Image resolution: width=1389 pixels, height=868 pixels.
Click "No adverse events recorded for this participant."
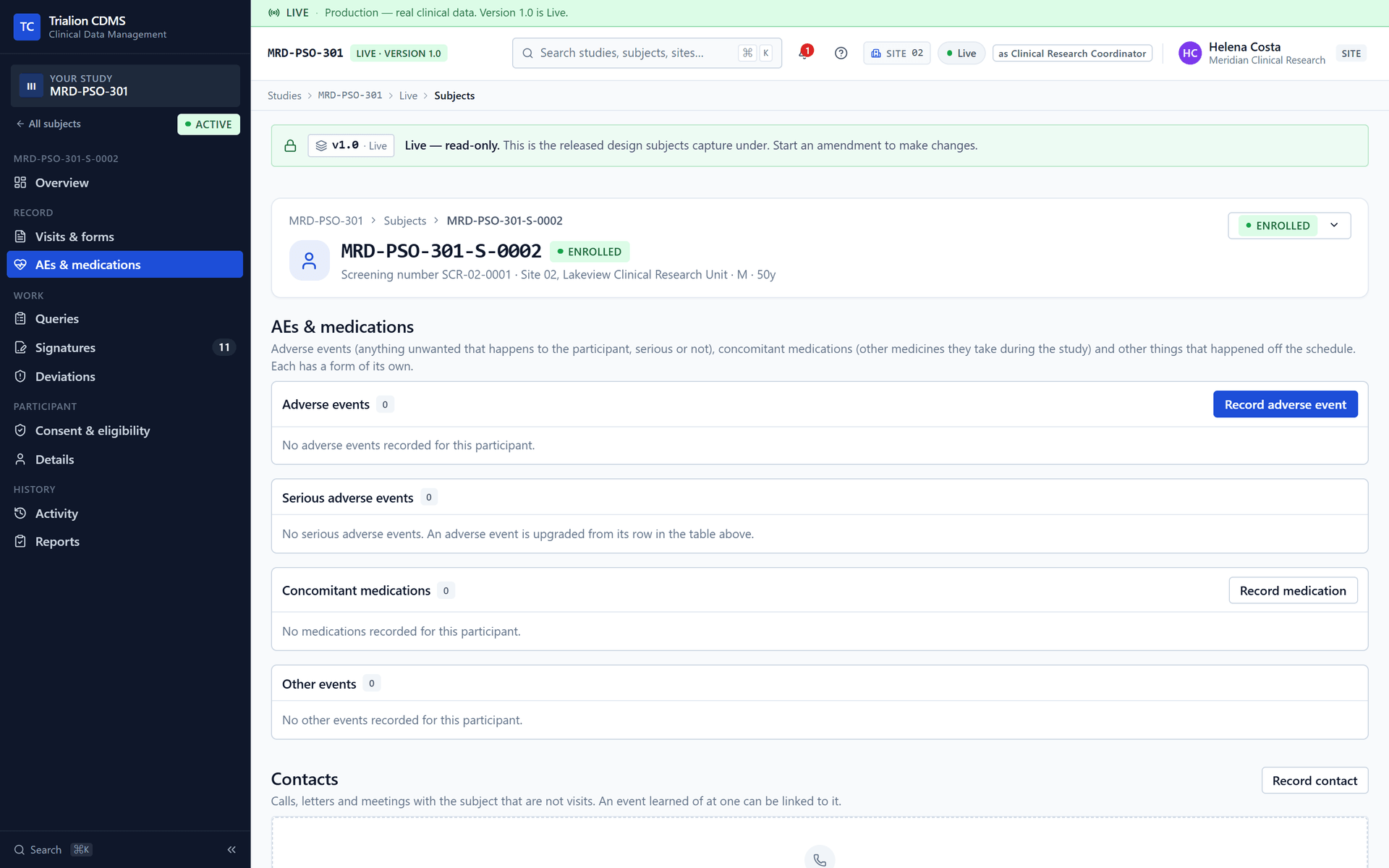tap(408, 445)
